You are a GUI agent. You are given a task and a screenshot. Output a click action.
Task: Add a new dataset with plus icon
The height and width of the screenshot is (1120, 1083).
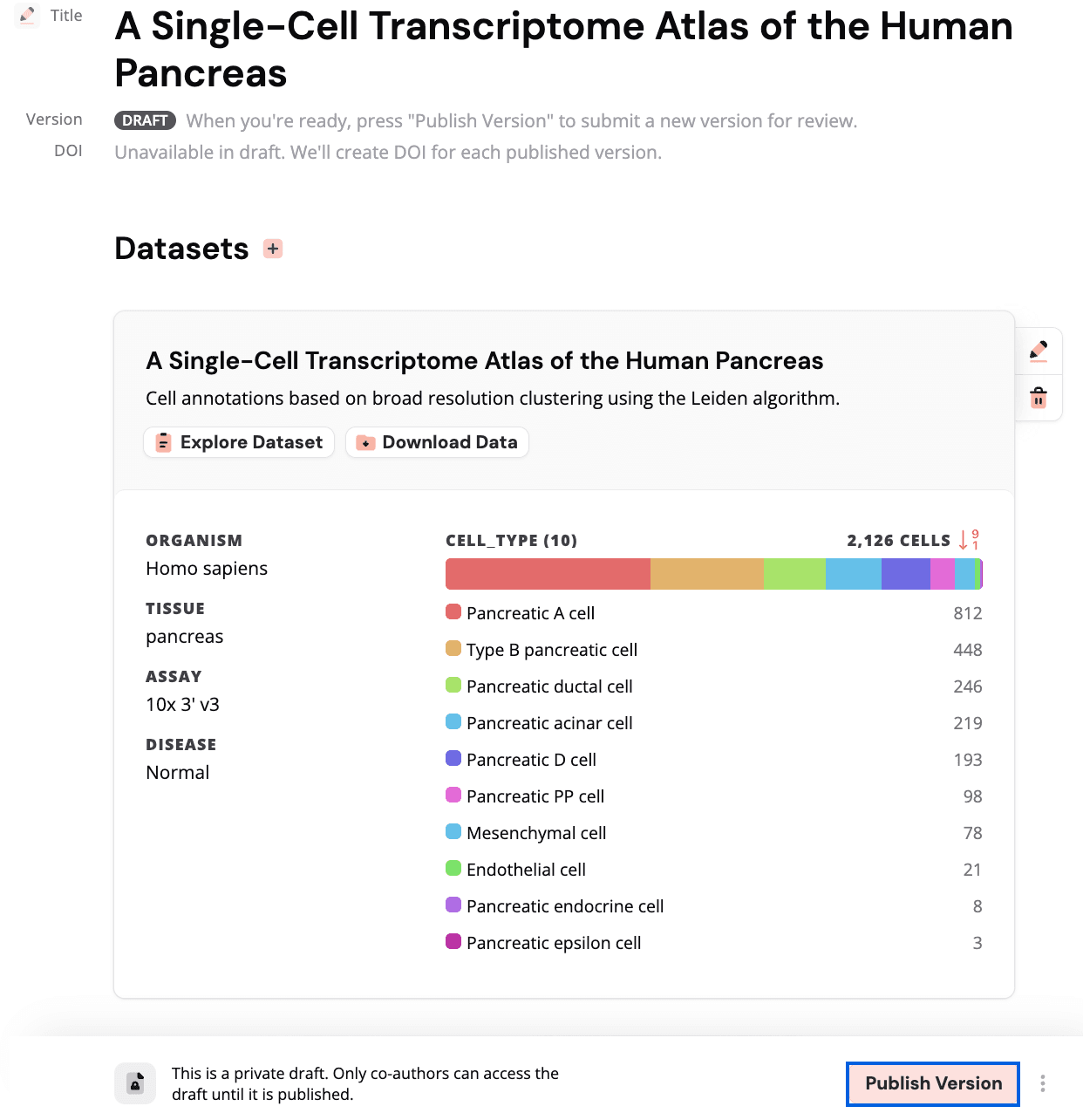pyautogui.click(x=273, y=249)
